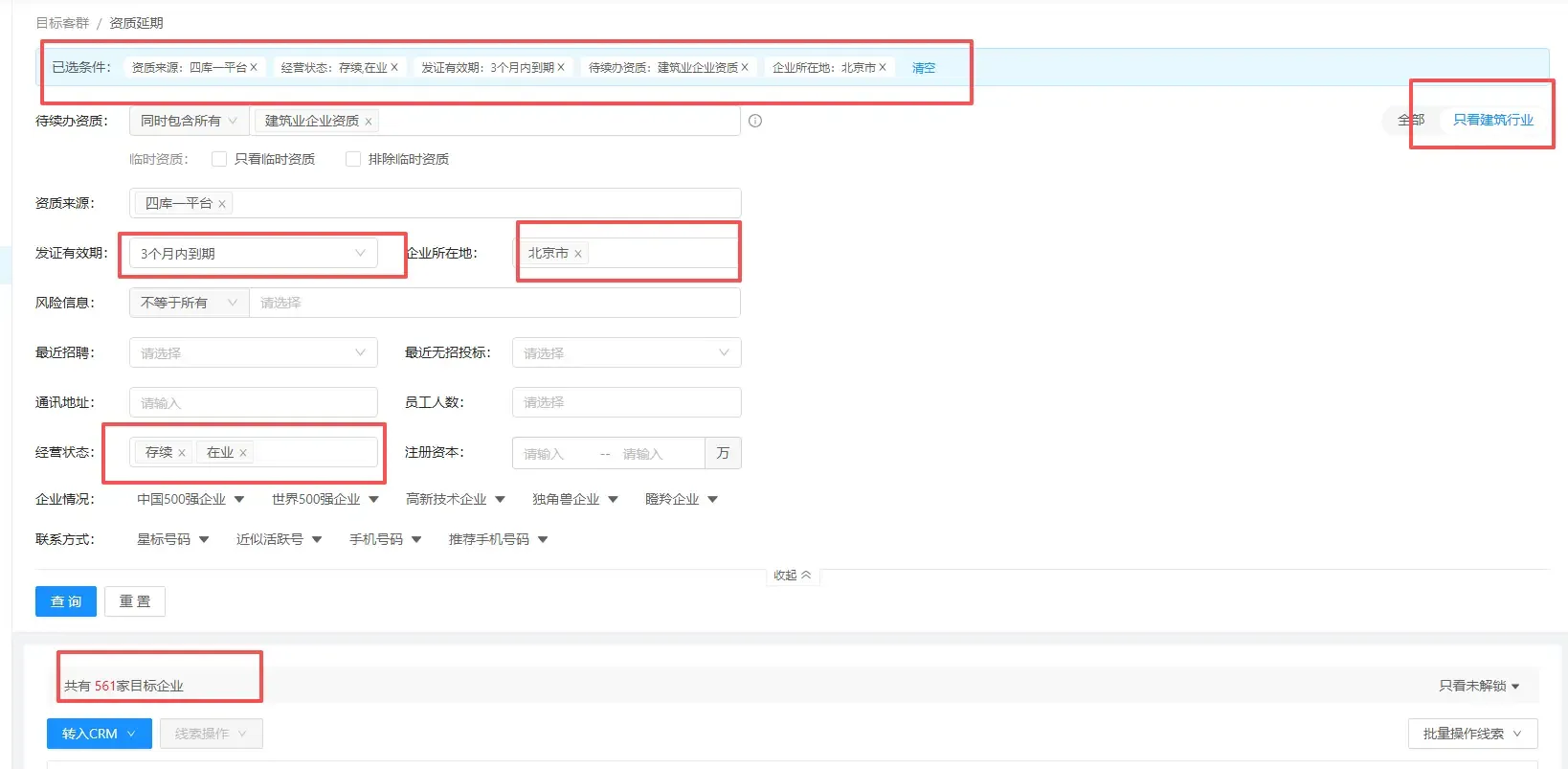
Task: Open 最近无招投标 dropdown
Action: 627,352
